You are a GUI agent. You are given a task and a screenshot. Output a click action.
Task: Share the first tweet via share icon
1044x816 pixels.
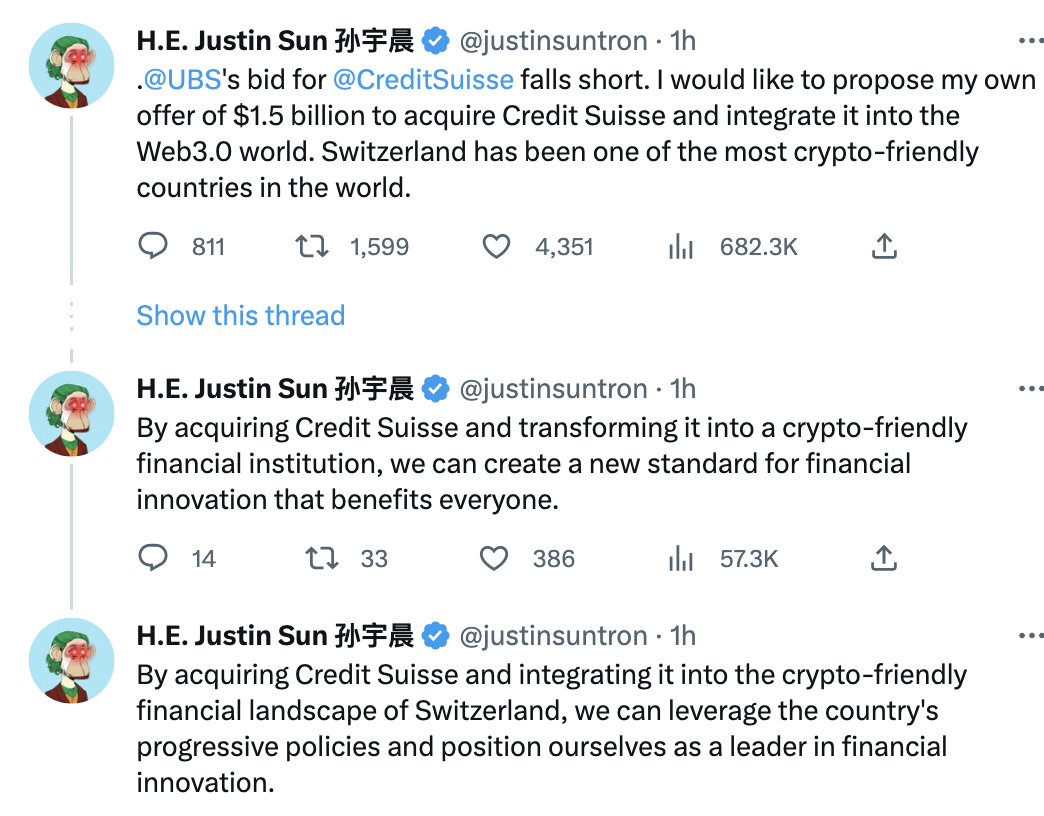coord(883,246)
